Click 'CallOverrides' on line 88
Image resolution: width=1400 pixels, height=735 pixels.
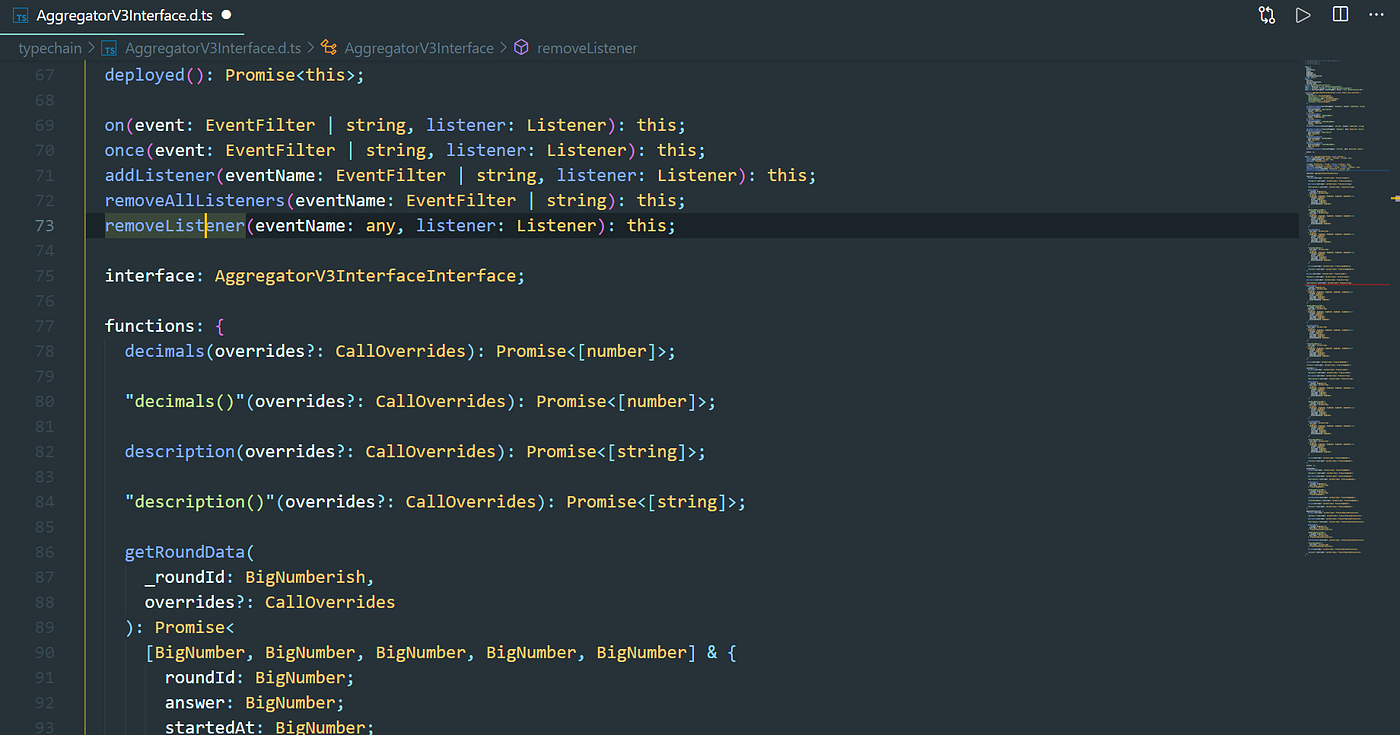click(330, 602)
